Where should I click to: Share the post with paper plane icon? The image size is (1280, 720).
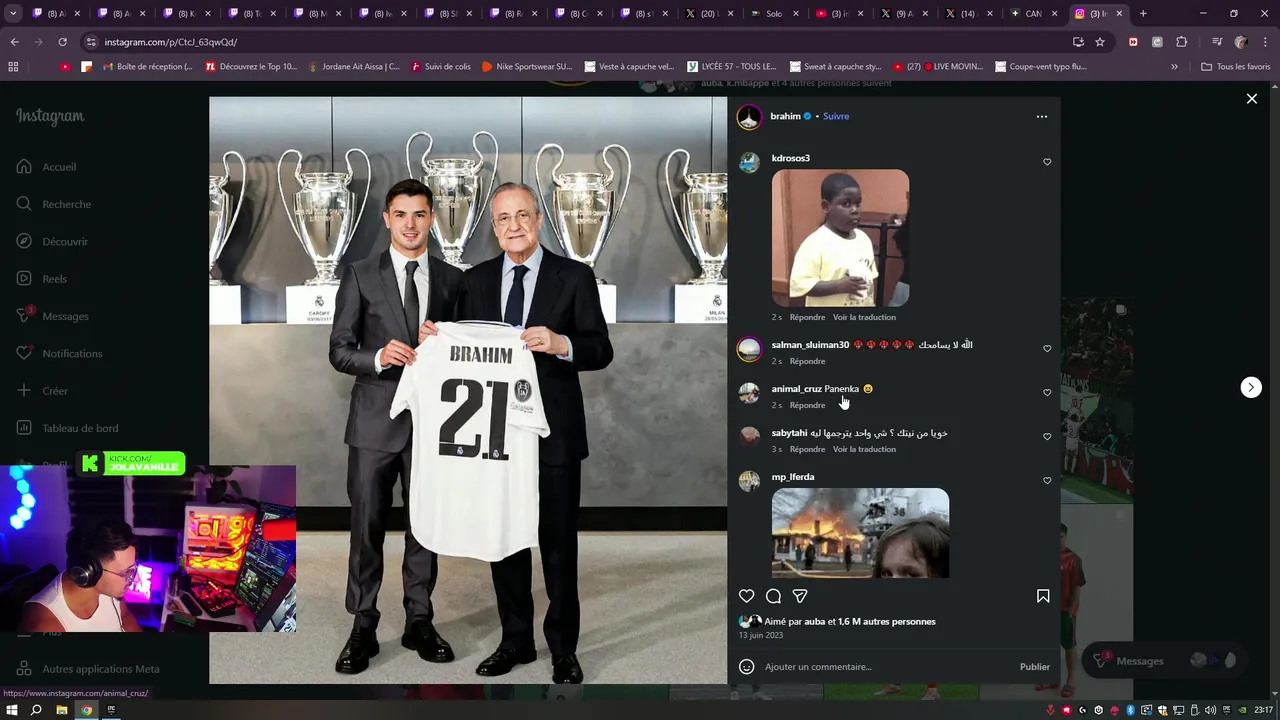(x=800, y=596)
